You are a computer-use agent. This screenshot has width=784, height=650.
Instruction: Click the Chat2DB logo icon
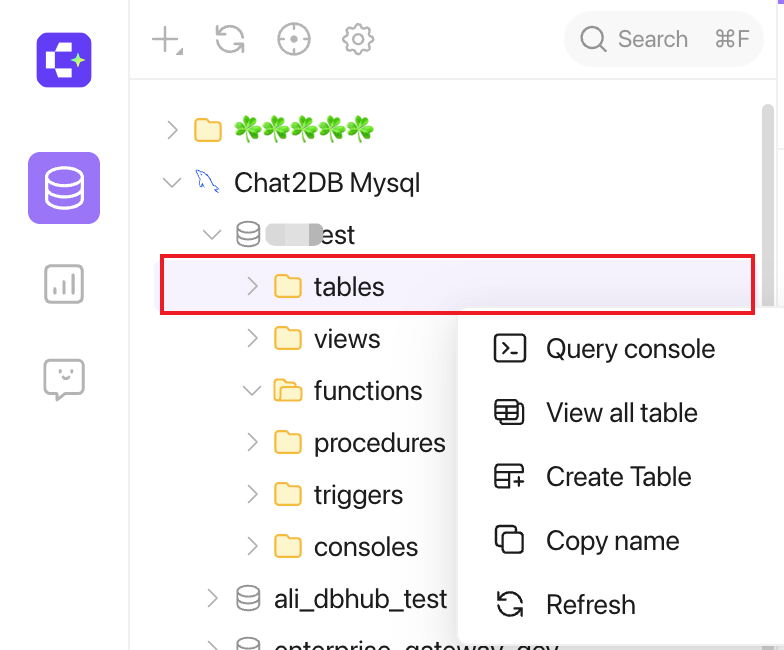pos(64,60)
